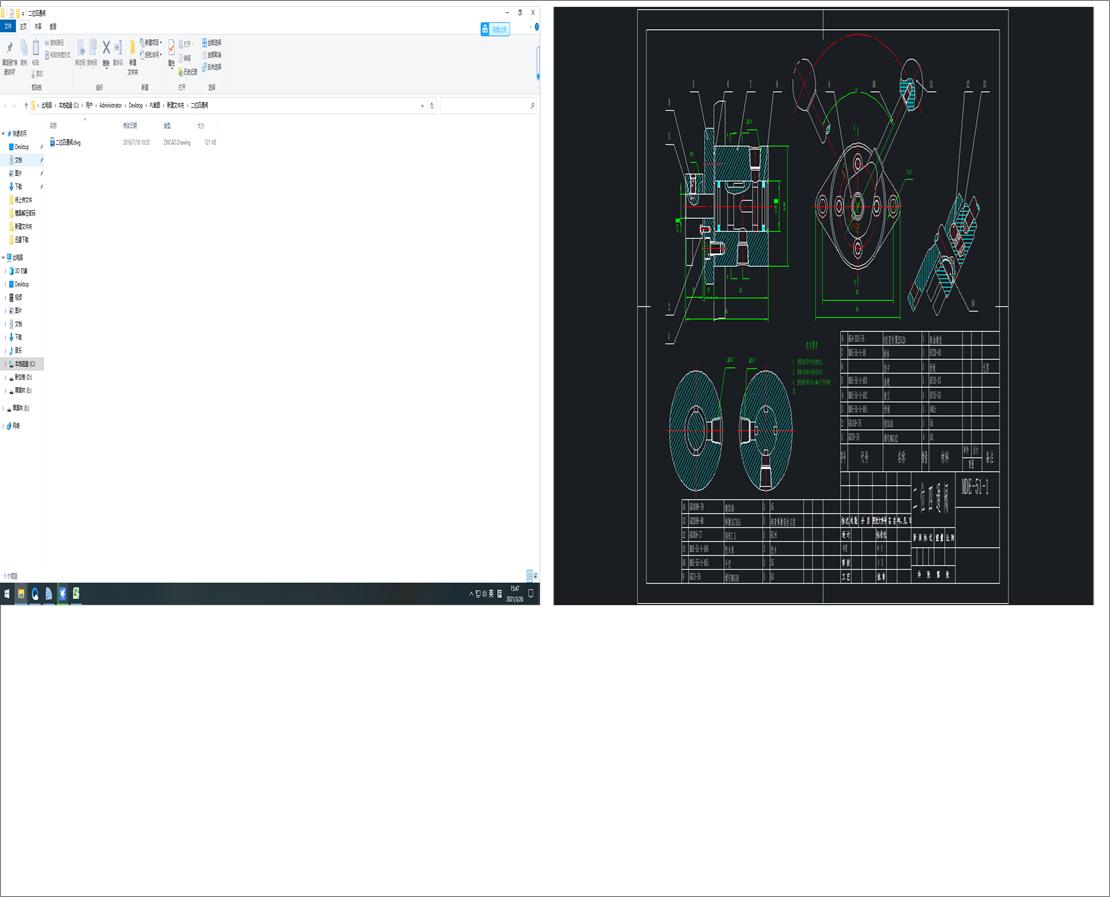
Task: Open the File menu
Action: (8, 26)
